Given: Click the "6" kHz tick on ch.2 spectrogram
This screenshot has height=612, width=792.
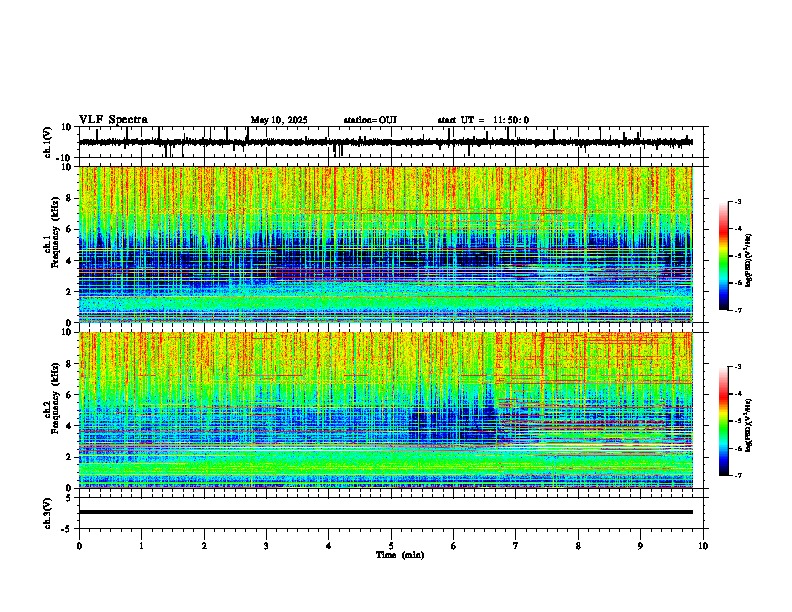Looking at the screenshot, I should coord(70,395).
